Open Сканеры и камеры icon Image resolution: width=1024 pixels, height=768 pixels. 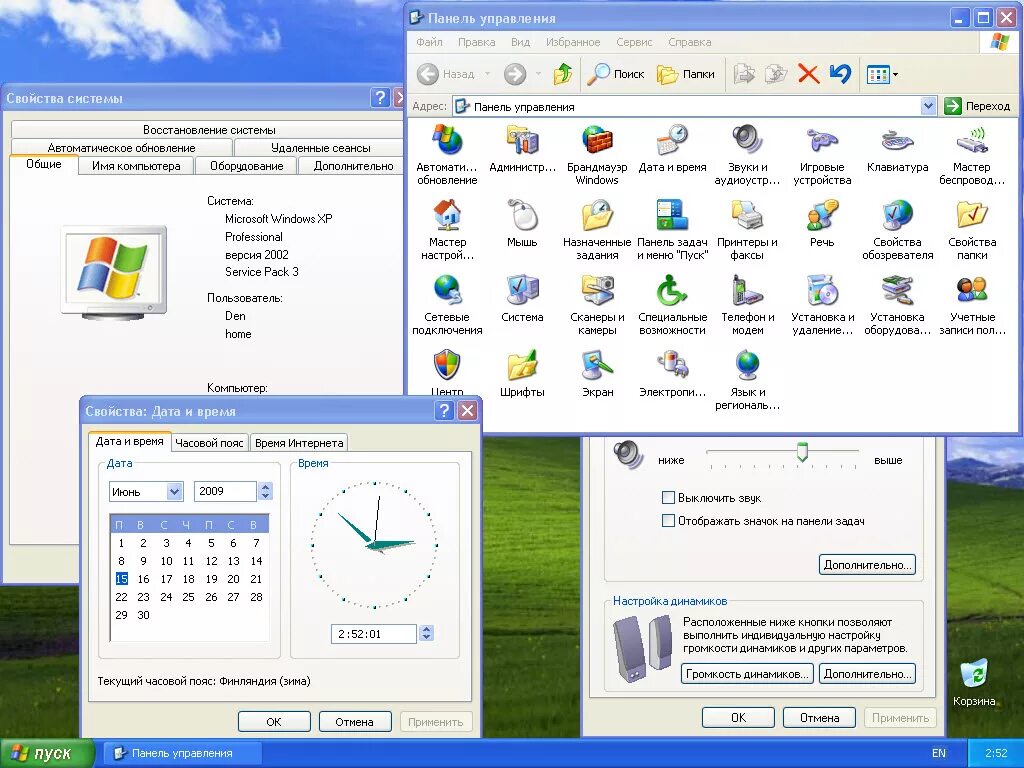tap(597, 305)
